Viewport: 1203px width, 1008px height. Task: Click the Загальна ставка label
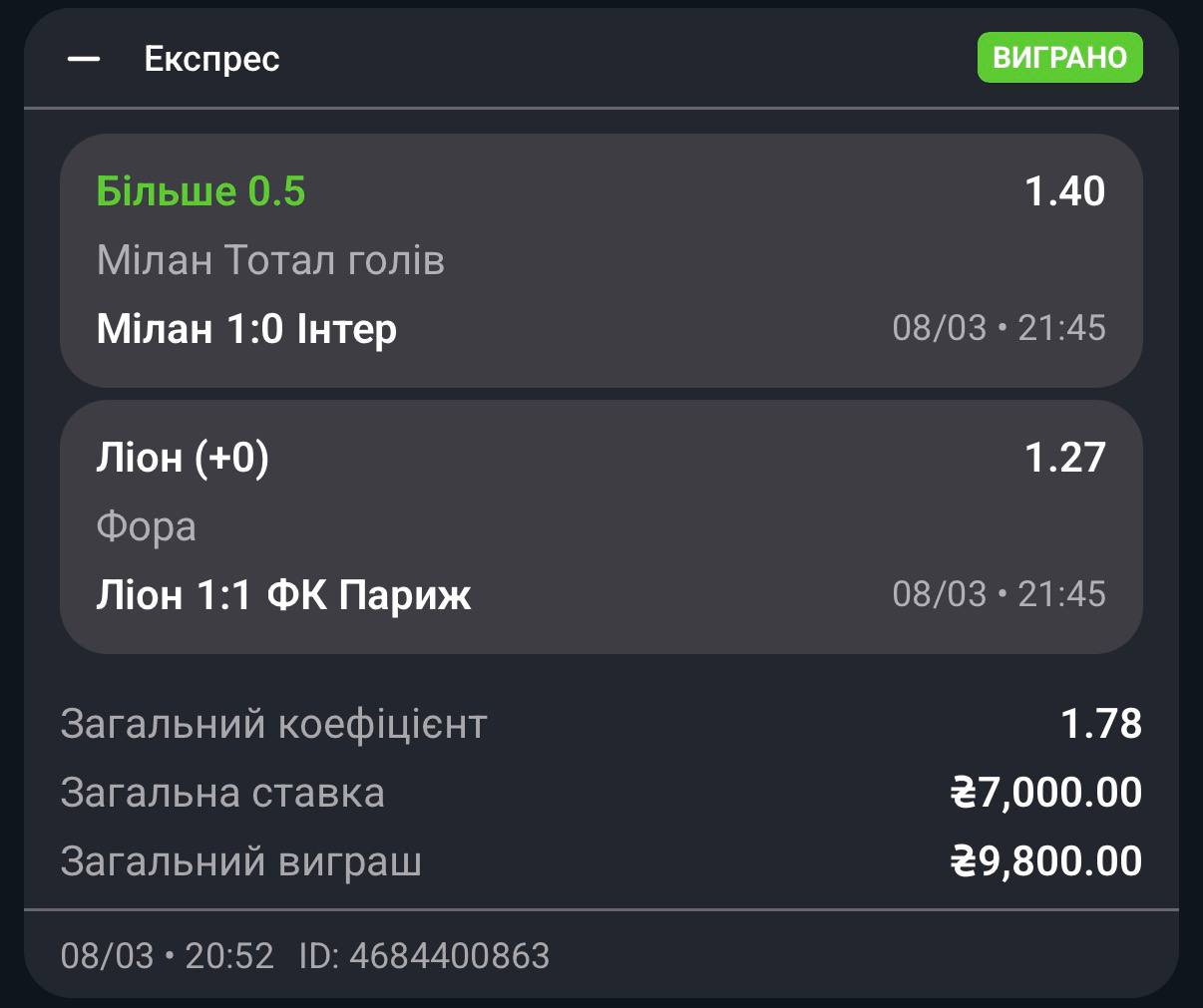point(222,793)
